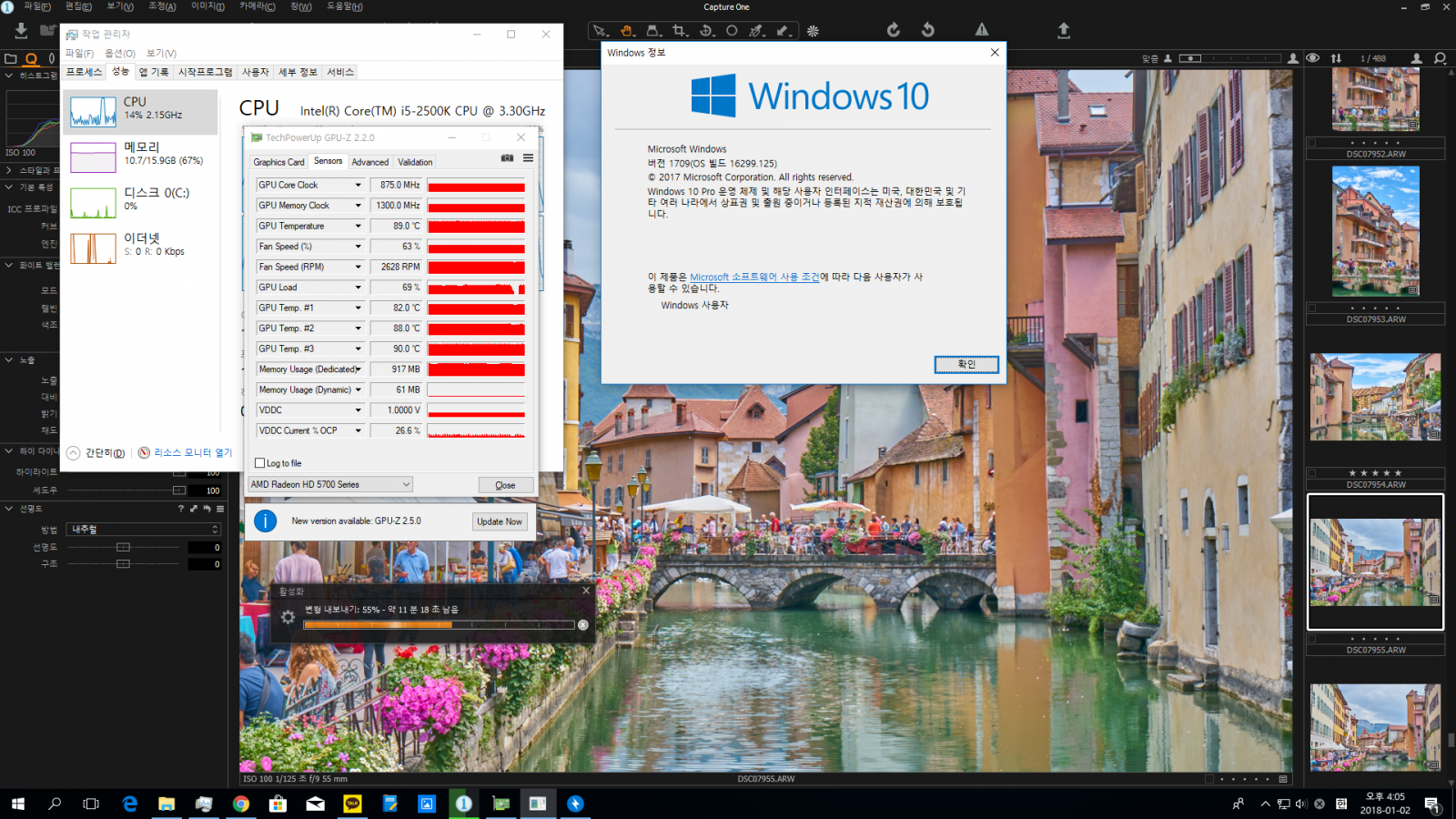Select the DSC07952.ARW thumbnail in the browser

[x=1374, y=100]
